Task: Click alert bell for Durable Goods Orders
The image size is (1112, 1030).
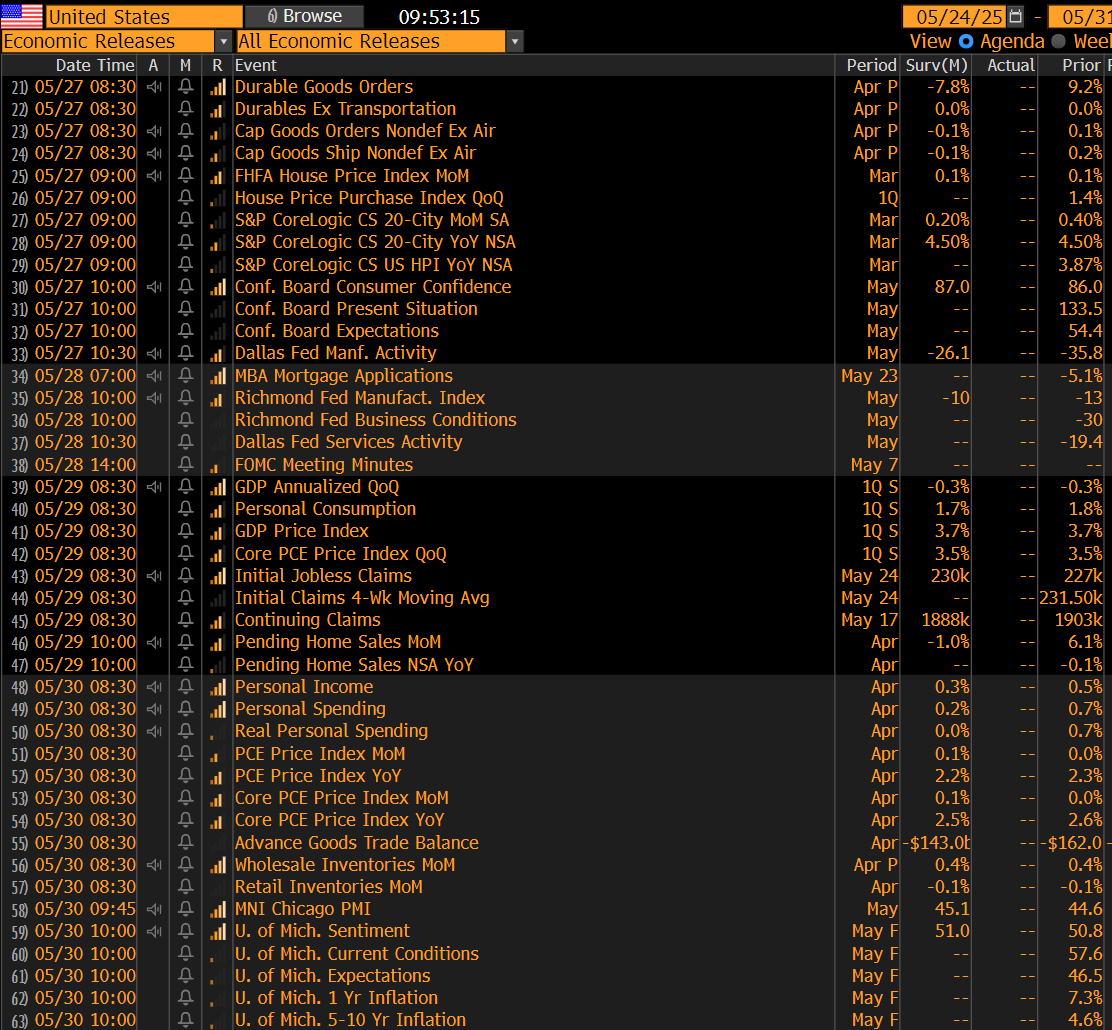Action: pos(185,87)
